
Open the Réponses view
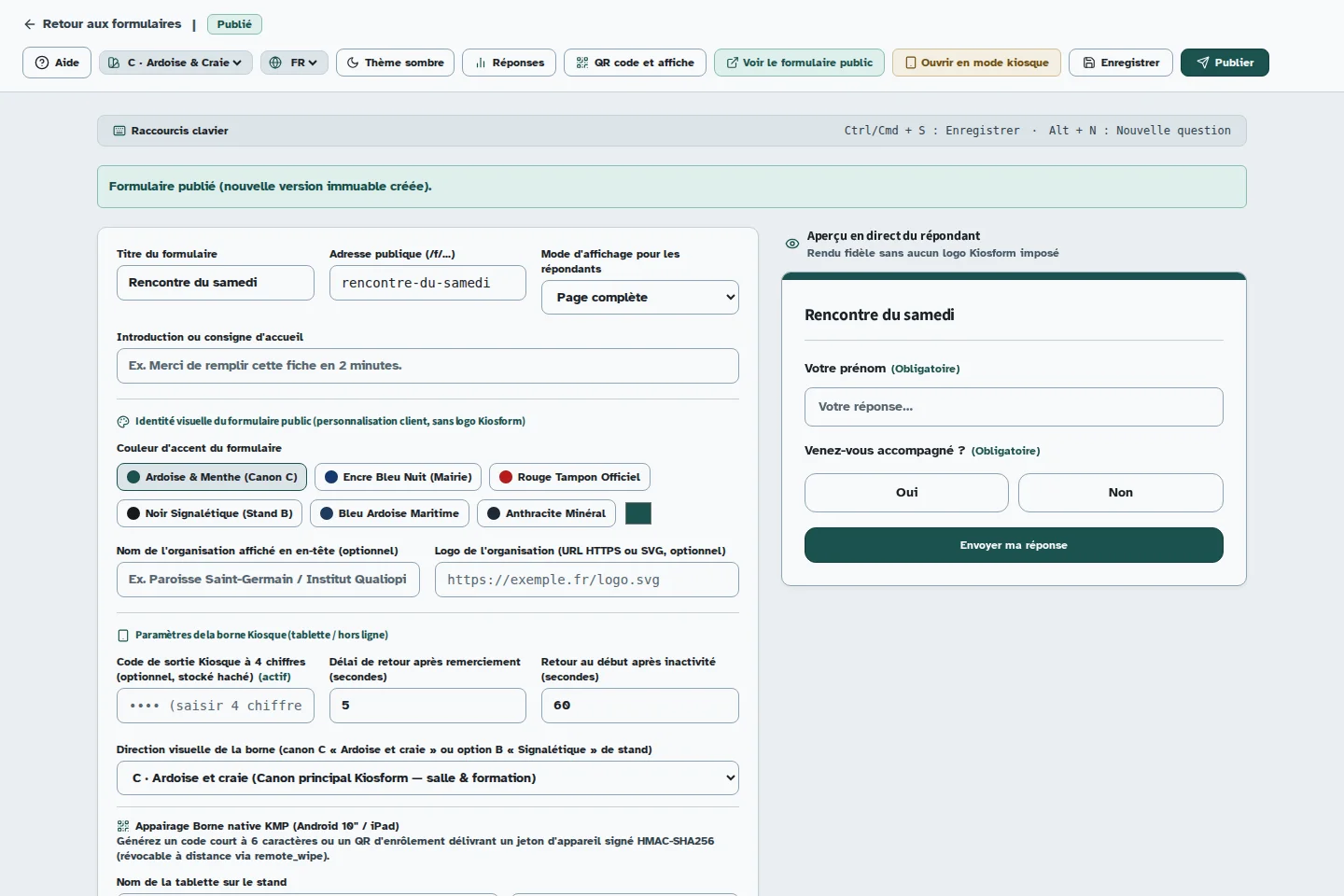pyautogui.click(x=510, y=63)
